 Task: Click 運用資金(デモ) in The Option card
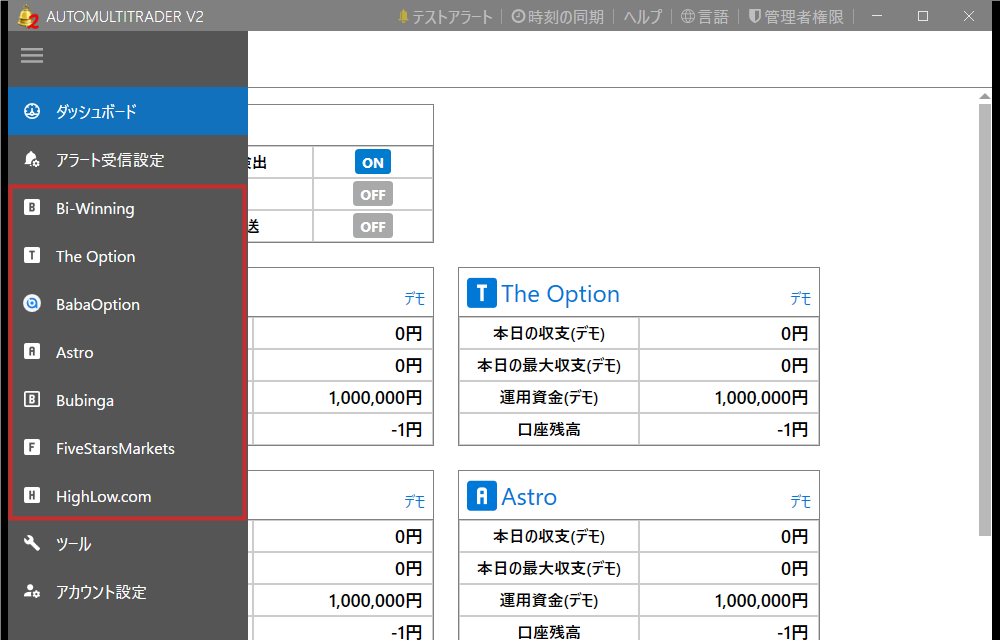coord(548,397)
